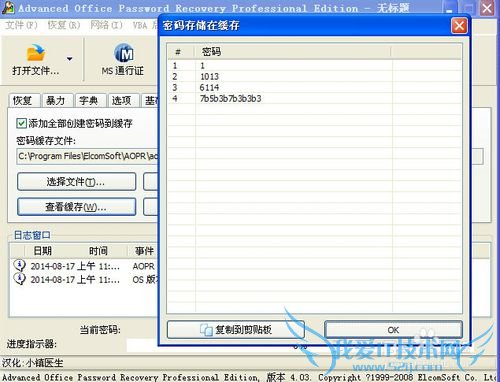Click the 查看缓存(W)... button

76,207
